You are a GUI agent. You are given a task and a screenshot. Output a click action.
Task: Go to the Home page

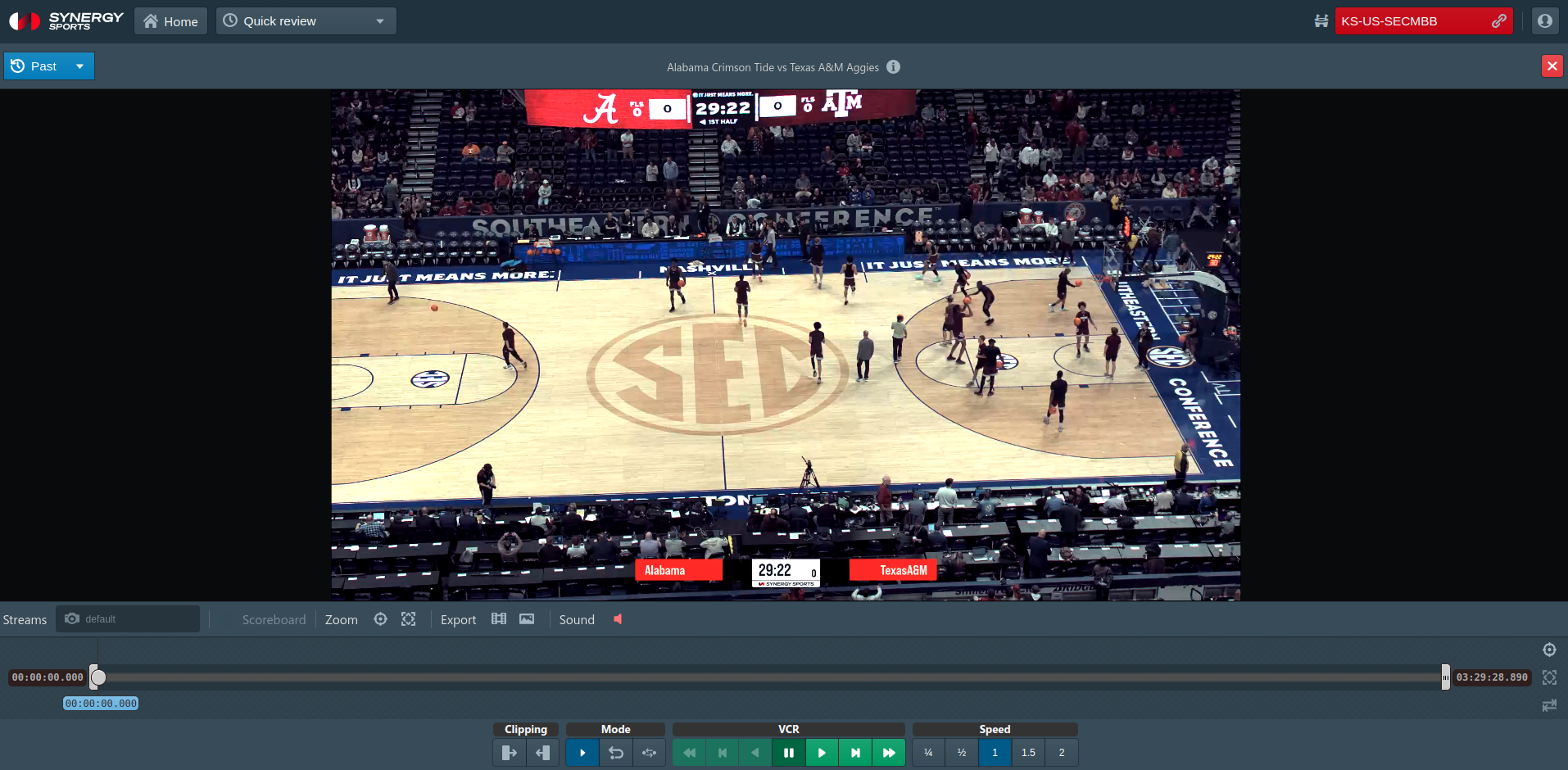(x=170, y=21)
